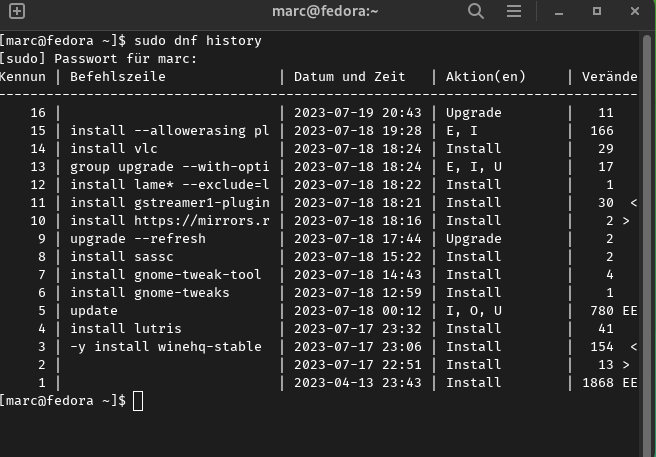656x457 pixels.
Task: Click the cursor at the shell prompt
Action: 138,401
